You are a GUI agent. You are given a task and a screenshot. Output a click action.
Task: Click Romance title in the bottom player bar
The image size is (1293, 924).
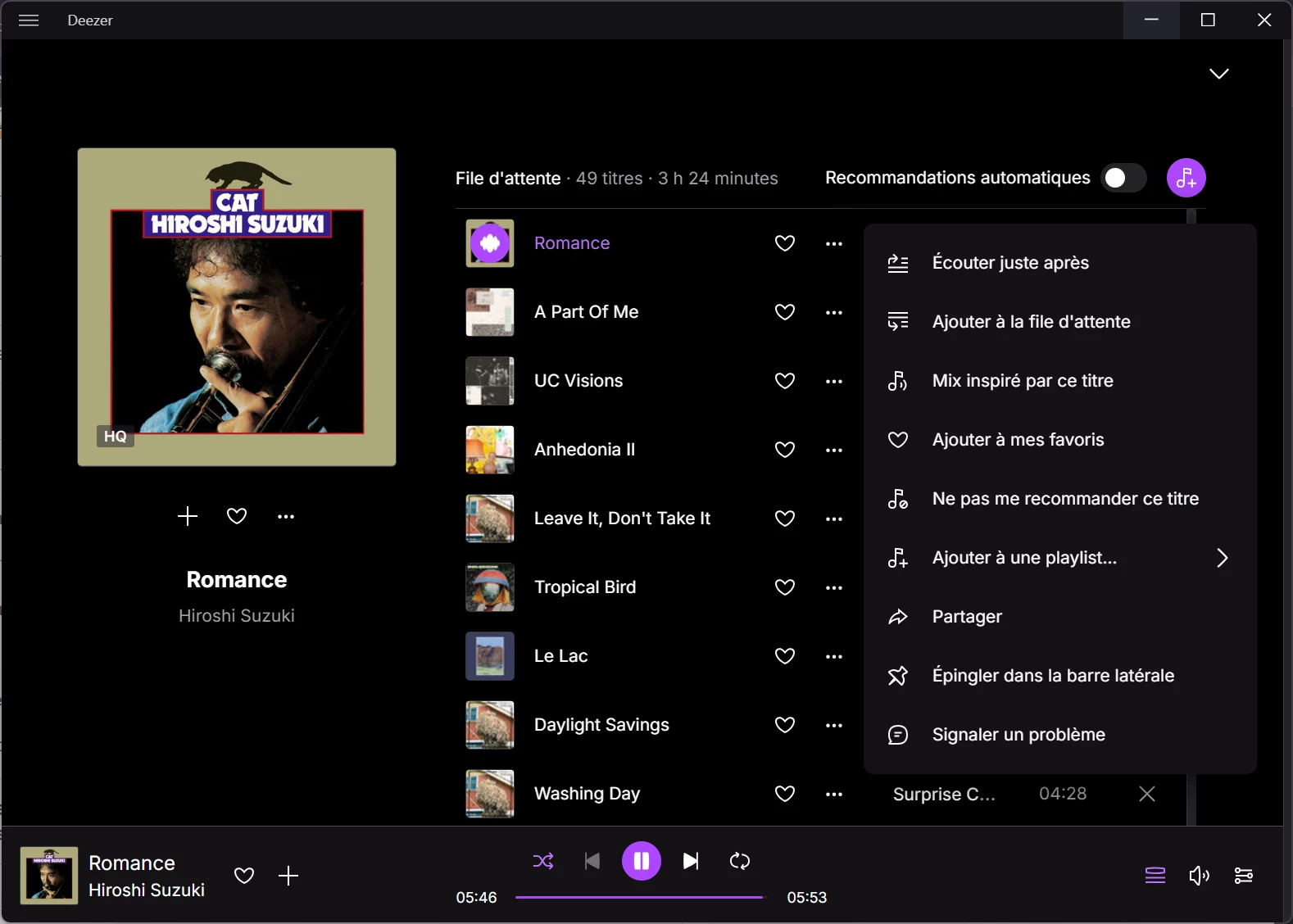pos(132,863)
